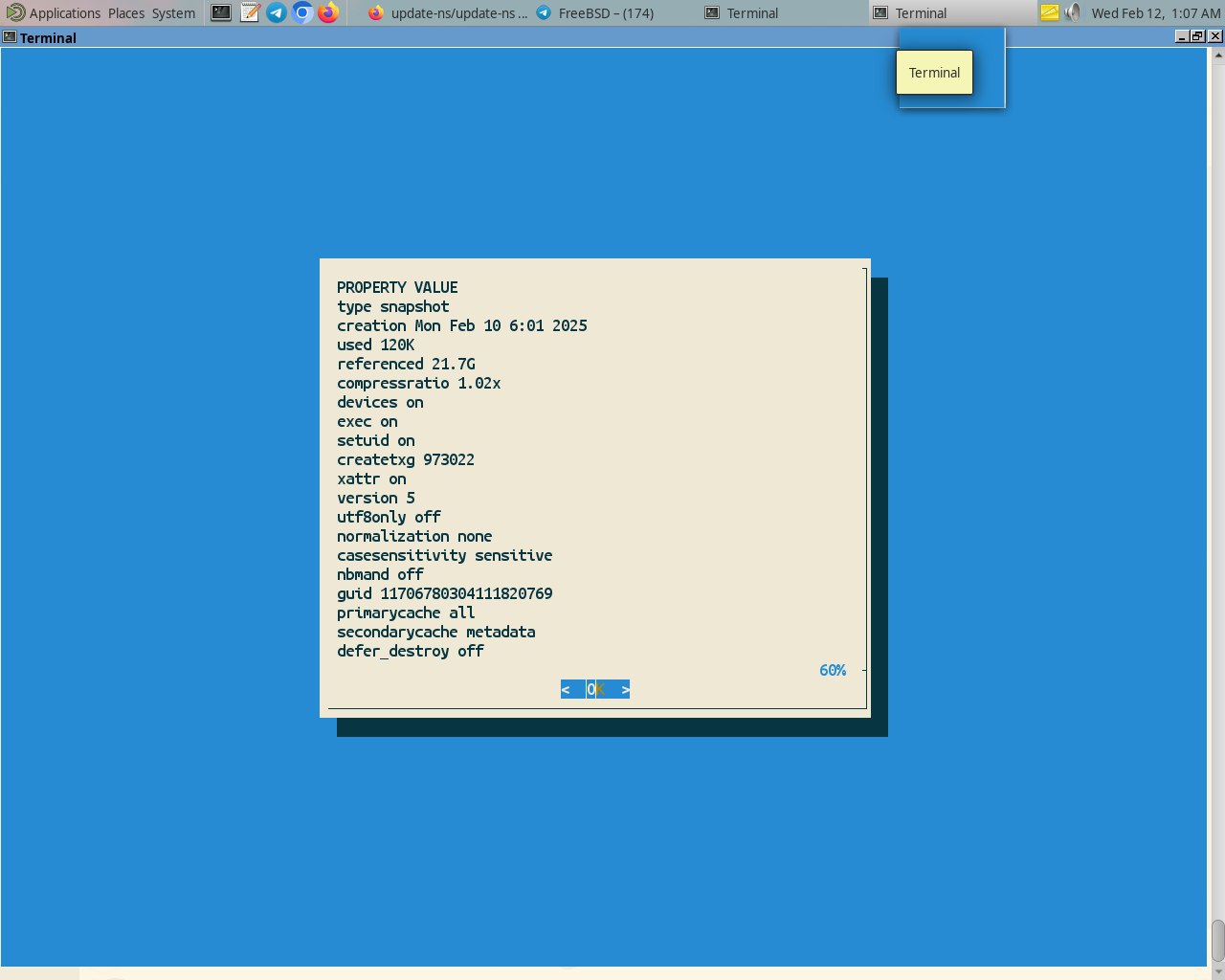Launch Telegram from the panel launcher

[277, 12]
